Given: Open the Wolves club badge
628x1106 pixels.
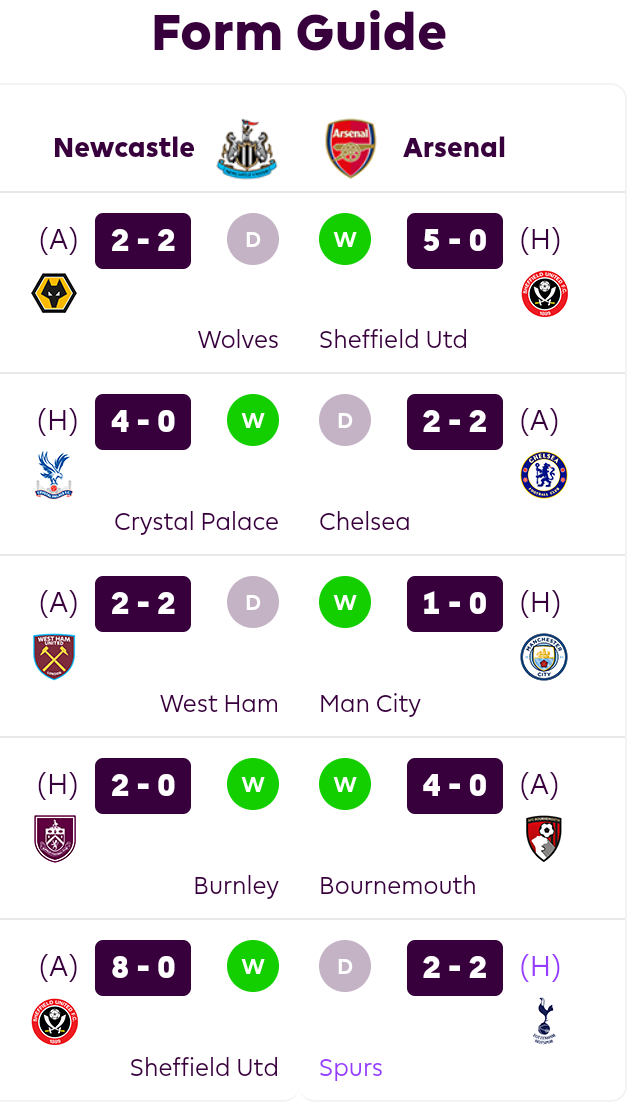Looking at the screenshot, I should pyautogui.click(x=54, y=293).
